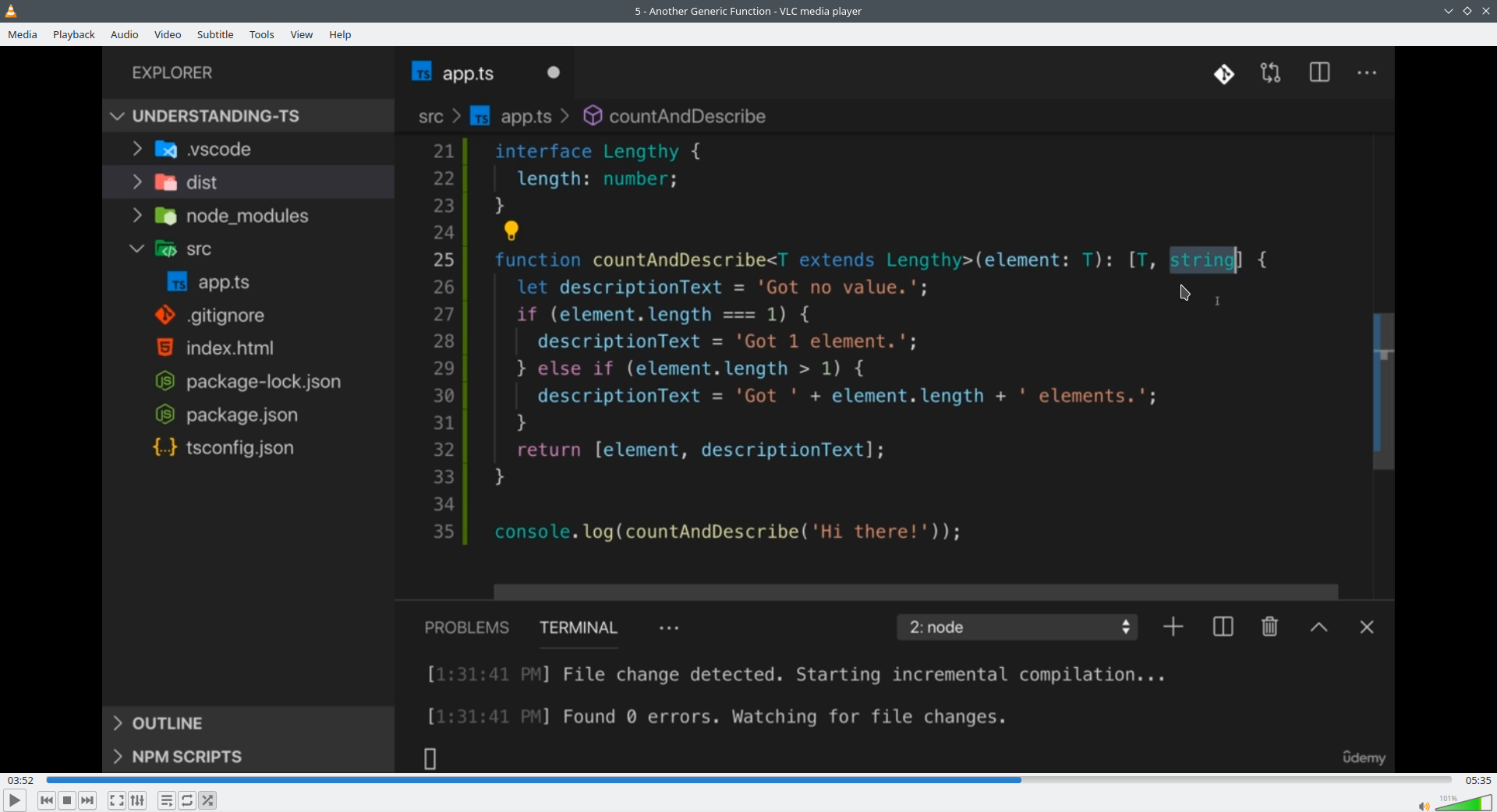
Task: Skip to next media in VLC
Action: tap(88, 800)
